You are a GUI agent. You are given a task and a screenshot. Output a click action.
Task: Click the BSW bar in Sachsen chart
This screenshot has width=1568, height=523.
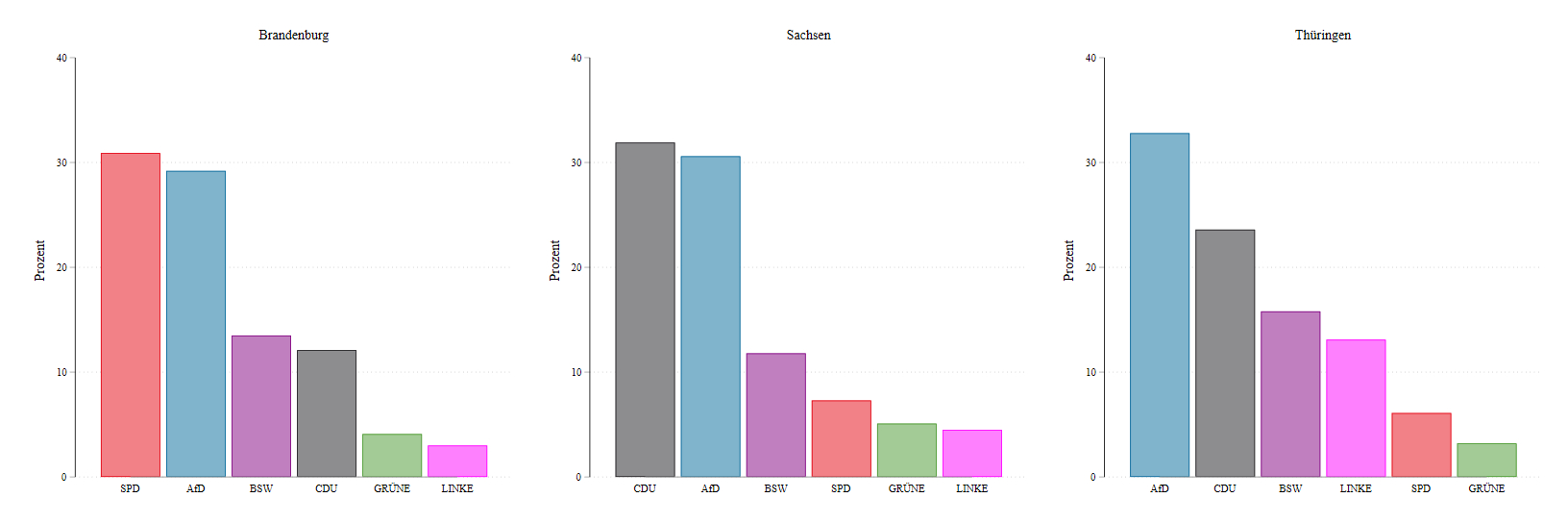[775, 415]
